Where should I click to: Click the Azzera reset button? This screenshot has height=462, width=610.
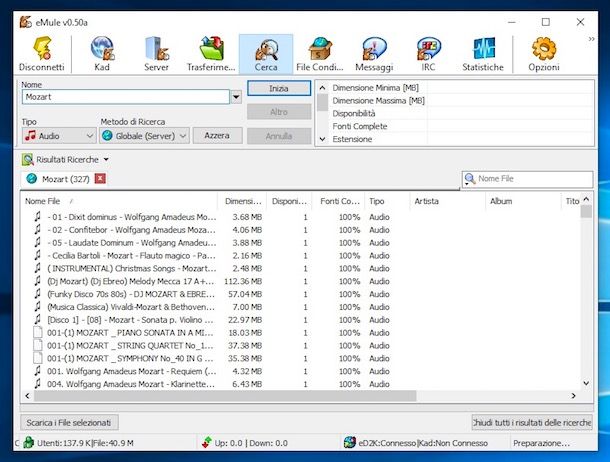[217, 135]
